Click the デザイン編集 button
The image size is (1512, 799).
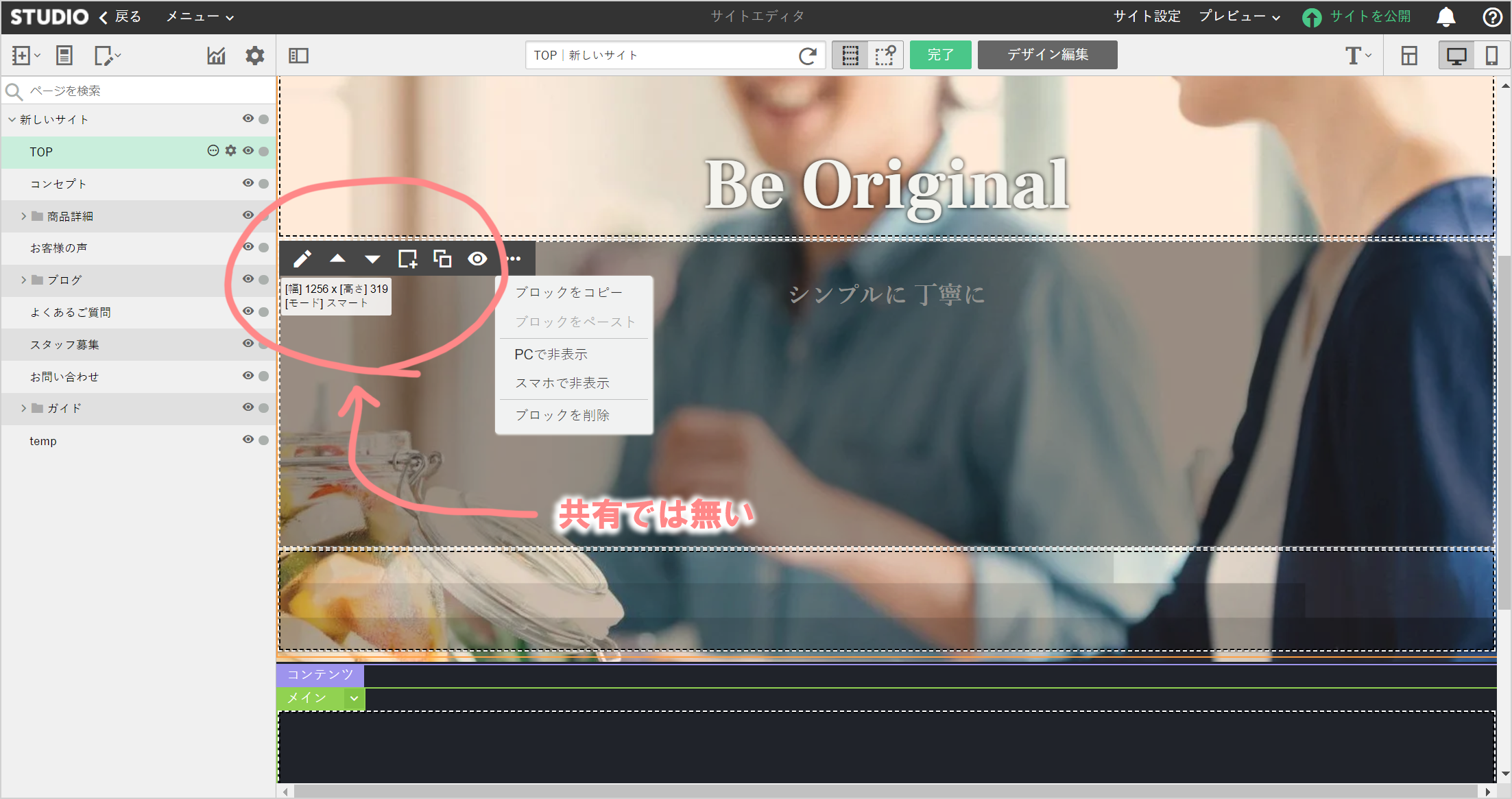1047,55
